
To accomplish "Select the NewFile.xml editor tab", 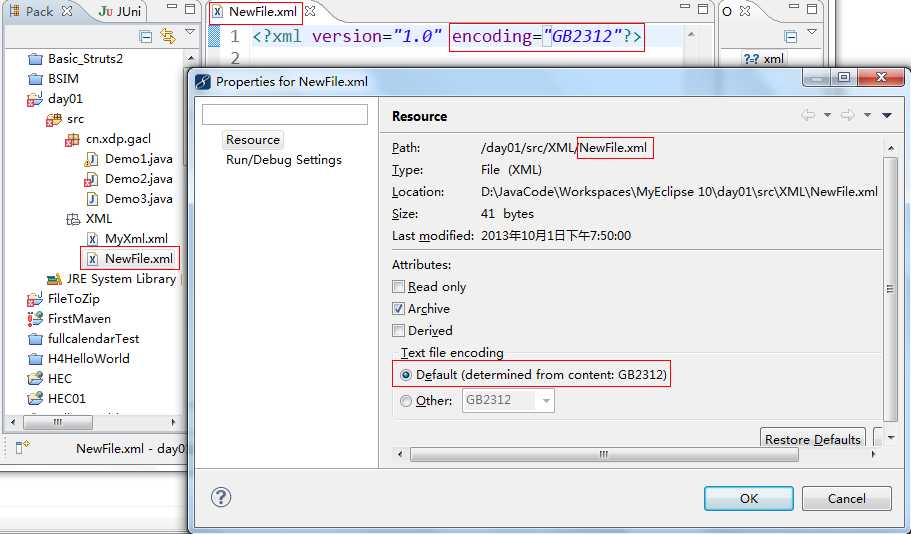I will (x=256, y=12).
